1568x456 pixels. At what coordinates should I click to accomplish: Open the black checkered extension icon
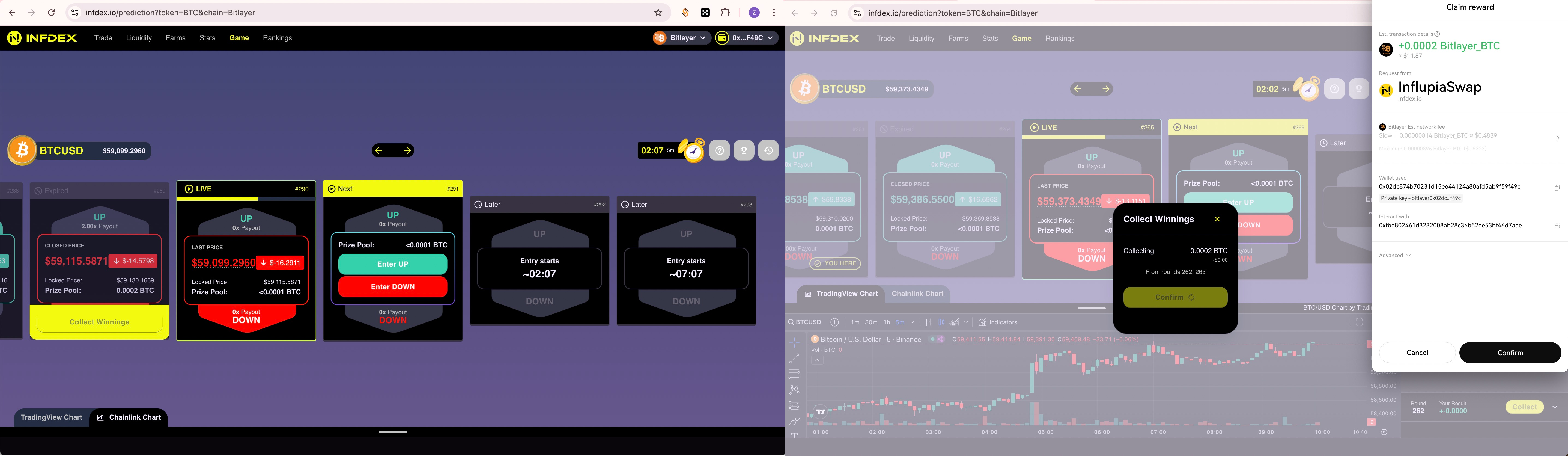click(x=705, y=13)
